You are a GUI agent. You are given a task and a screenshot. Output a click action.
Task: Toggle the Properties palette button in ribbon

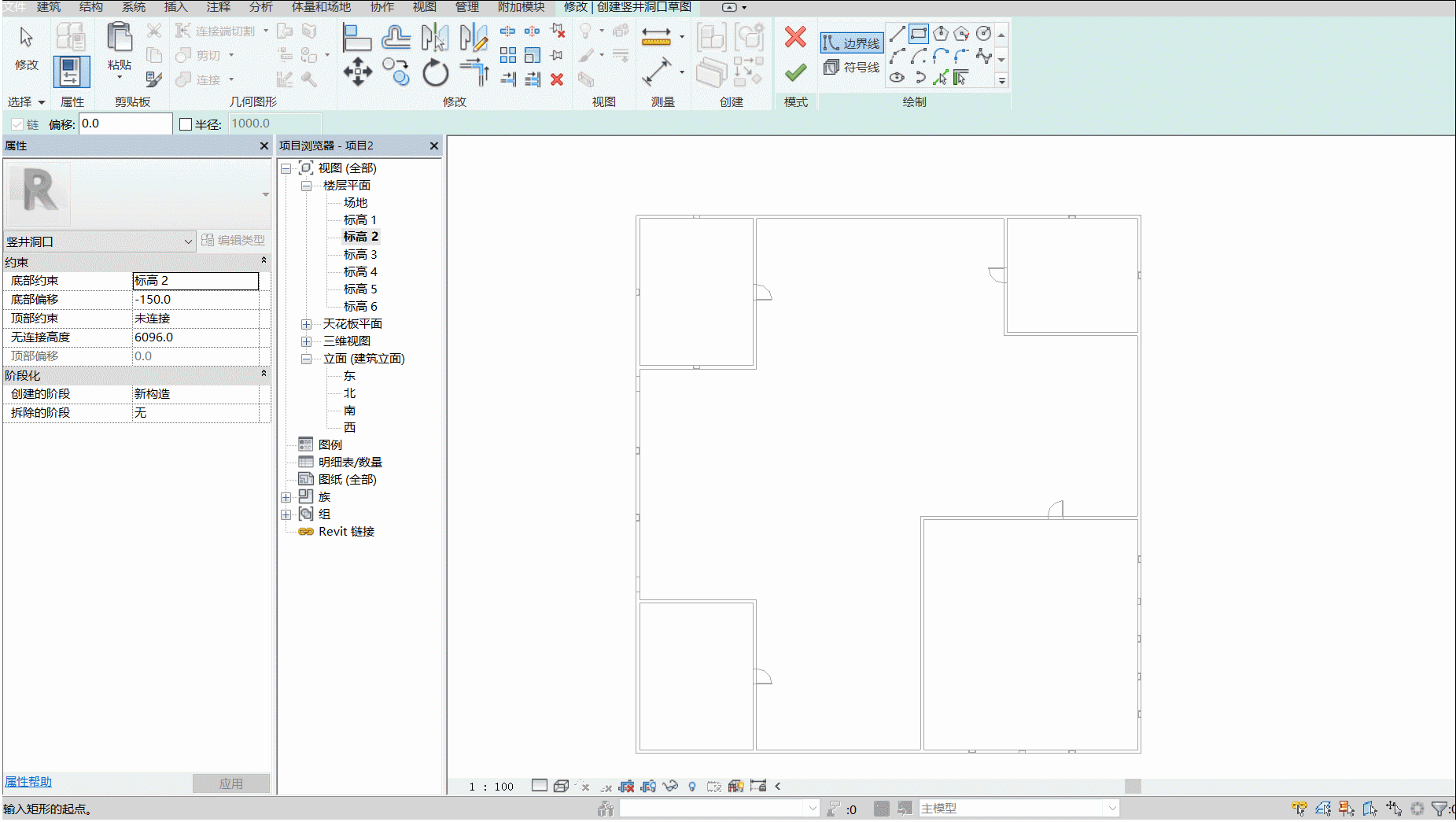[x=71, y=72]
